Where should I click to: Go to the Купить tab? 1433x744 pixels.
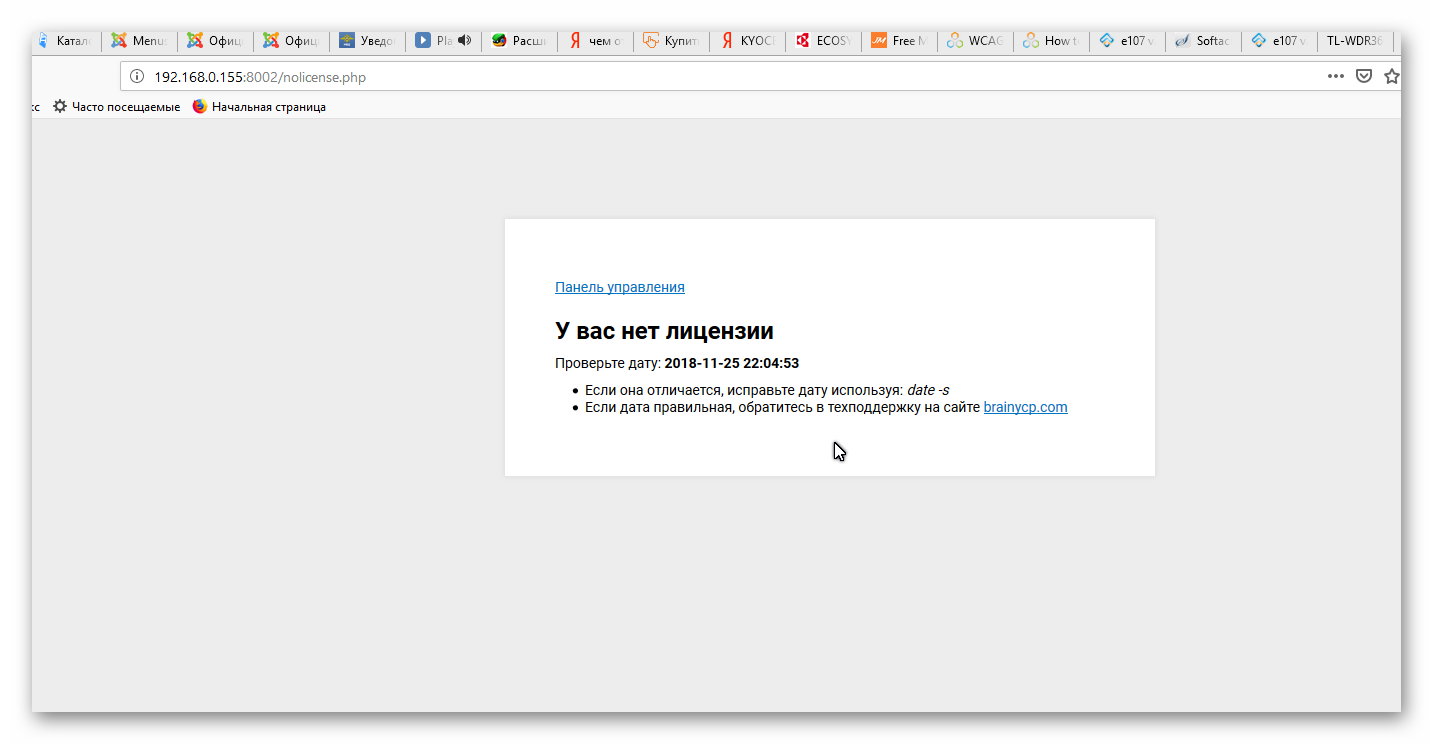click(673, 41)
